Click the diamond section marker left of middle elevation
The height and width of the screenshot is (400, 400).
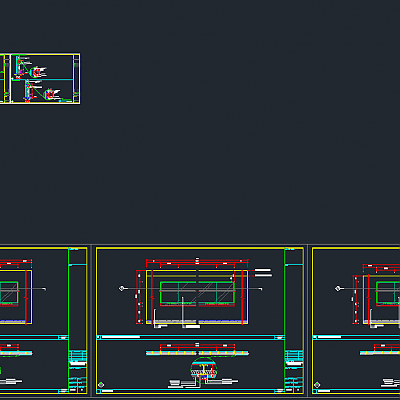(122, 289)
